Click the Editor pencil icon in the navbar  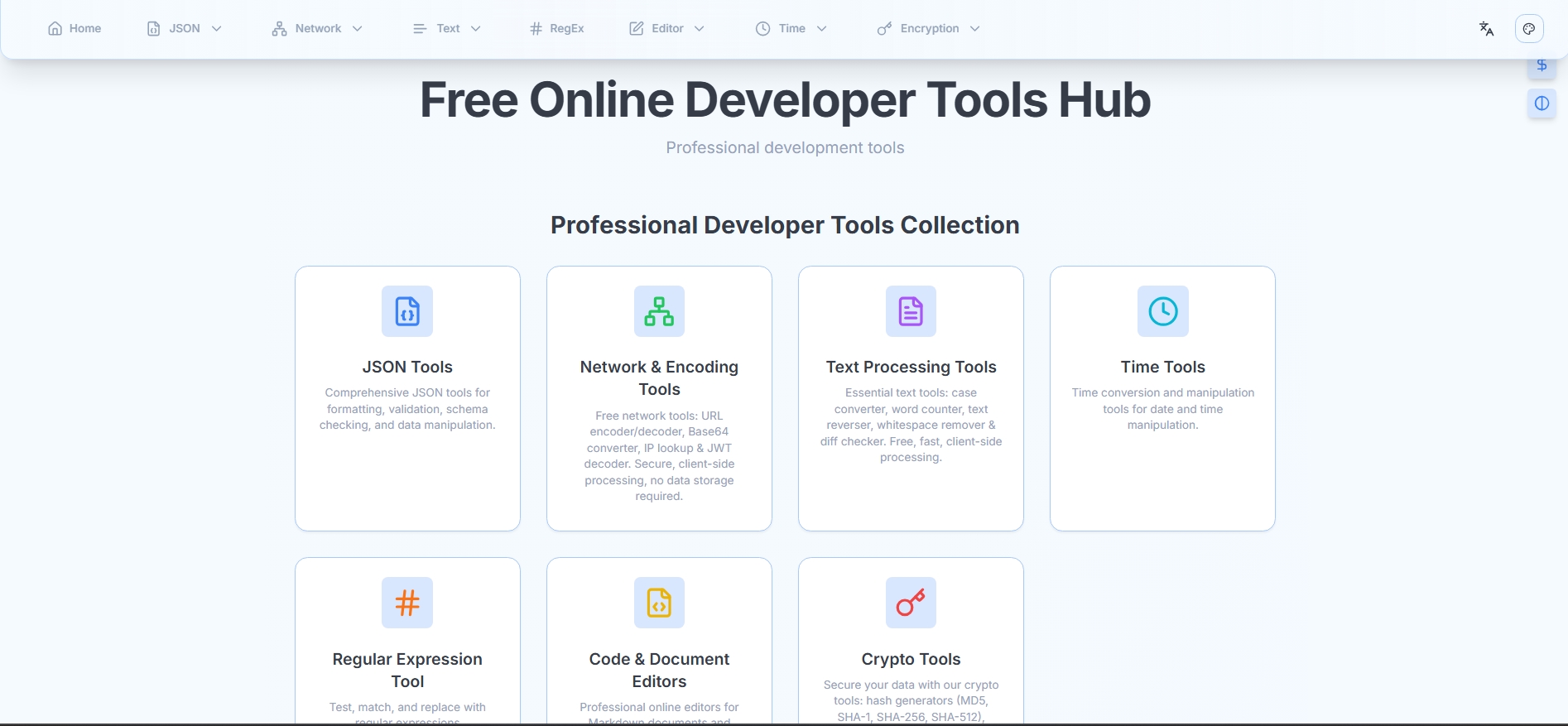pos(637,29)
